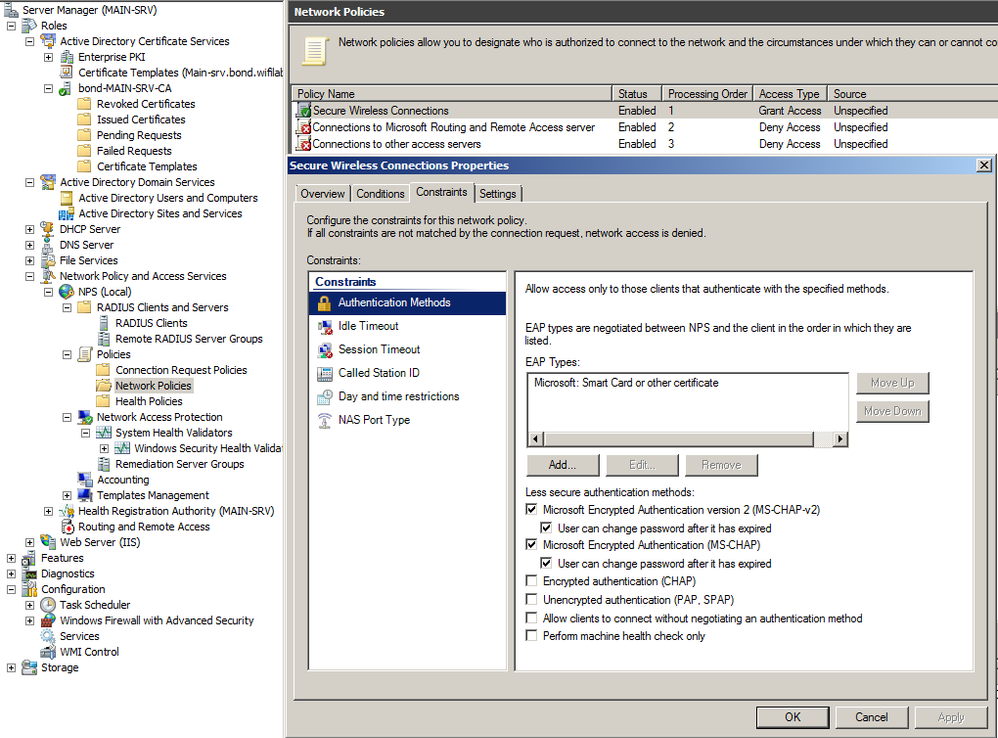Select Health Policies tree item
Viewport: 998px width, 738px height.
[149, 401]
